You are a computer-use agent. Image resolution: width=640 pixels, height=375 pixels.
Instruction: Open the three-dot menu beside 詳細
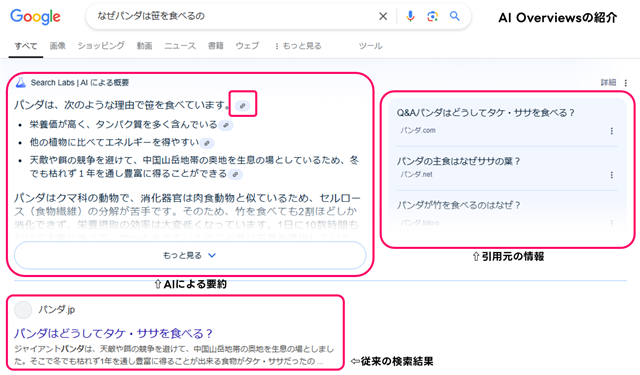tap(626, 83)
